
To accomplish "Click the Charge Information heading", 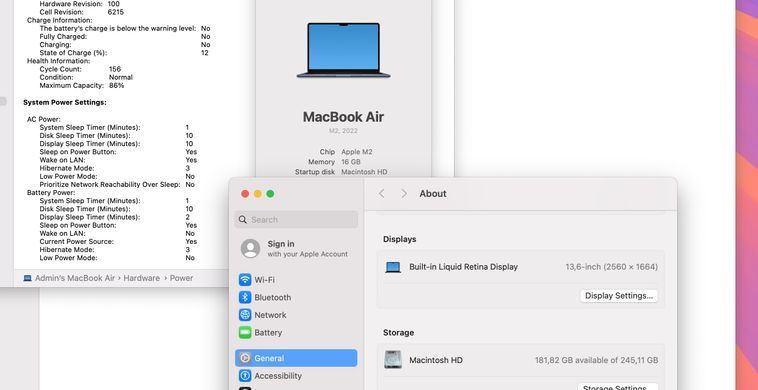I will point(59,20).
